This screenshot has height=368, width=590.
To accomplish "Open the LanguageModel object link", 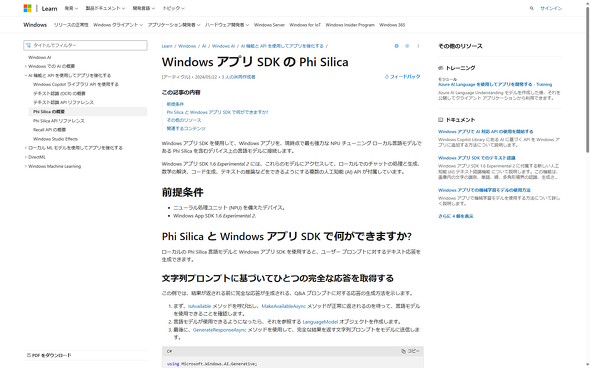I will point(320,322).
